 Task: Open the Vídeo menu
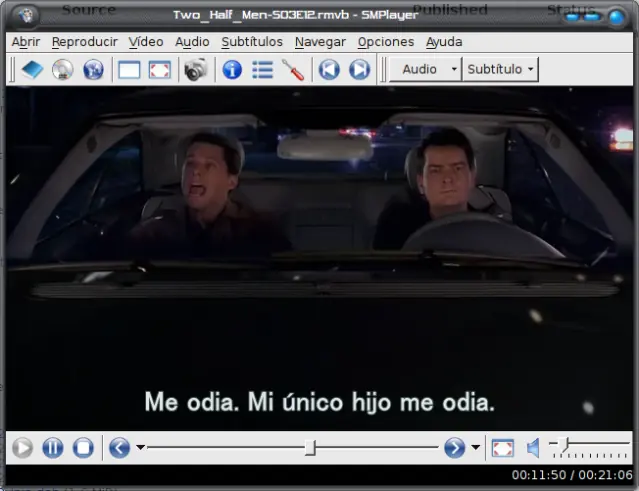(146, 42)
